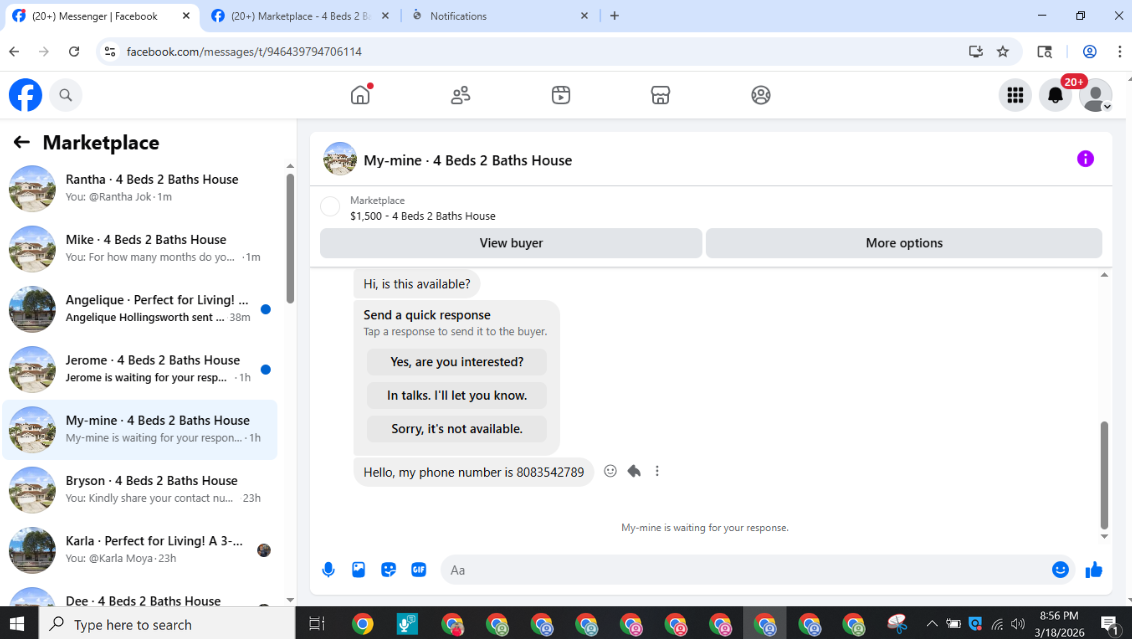Open the volume control in tray
Image resolution: width=1132 pixels, height=639 pixels.
[x=1019, y=624]
